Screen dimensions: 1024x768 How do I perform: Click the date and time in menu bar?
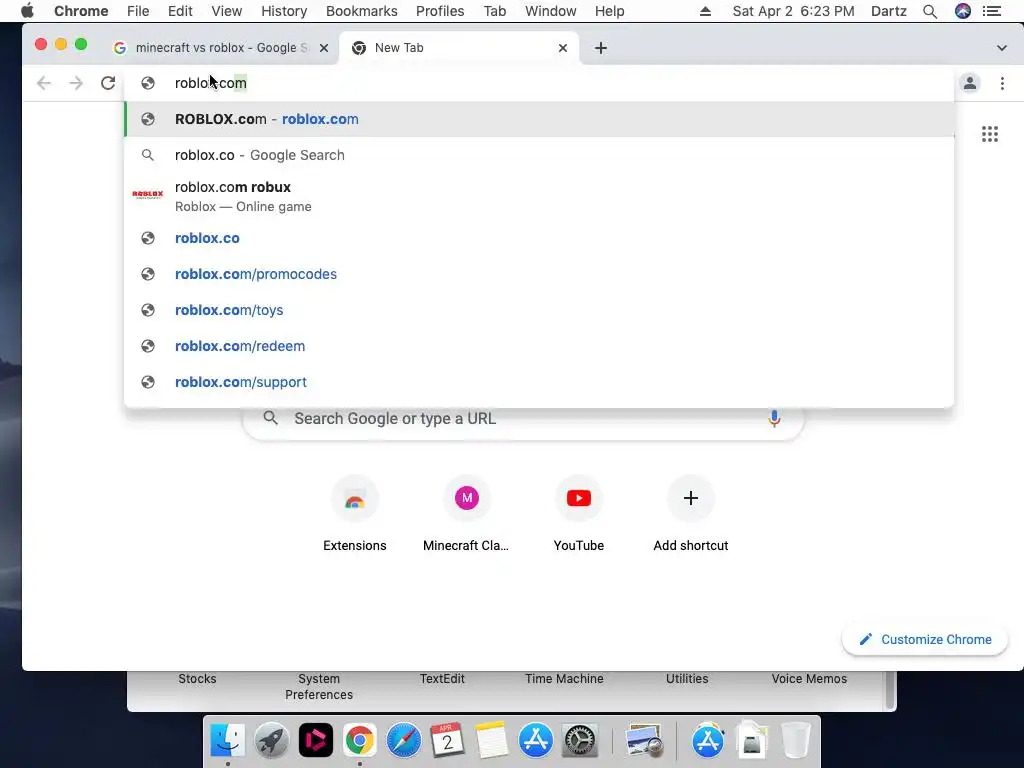[x=793, y=11]
